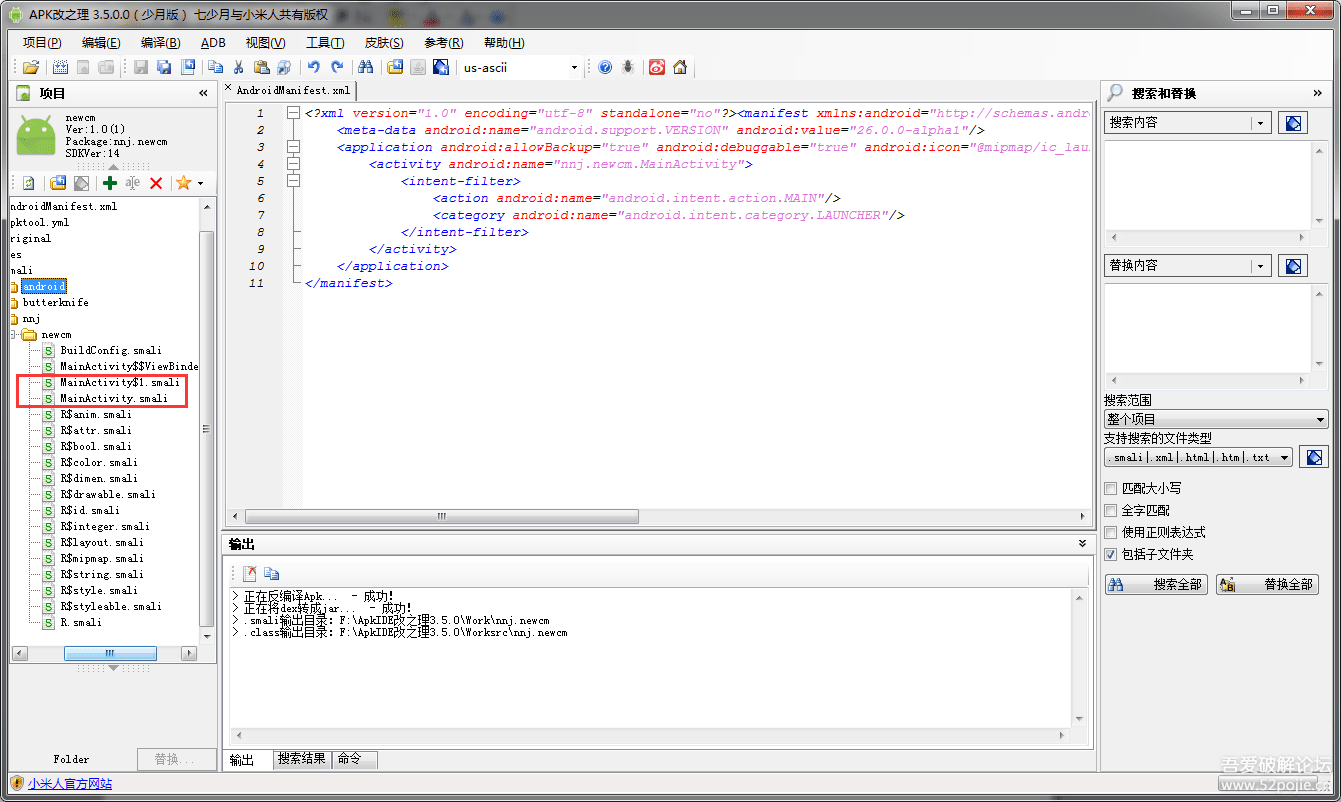Click the blue icon beside 搜索内容 field
Screen dimensions: 1341x802
pyautogui.click(x=1292, y=123)
